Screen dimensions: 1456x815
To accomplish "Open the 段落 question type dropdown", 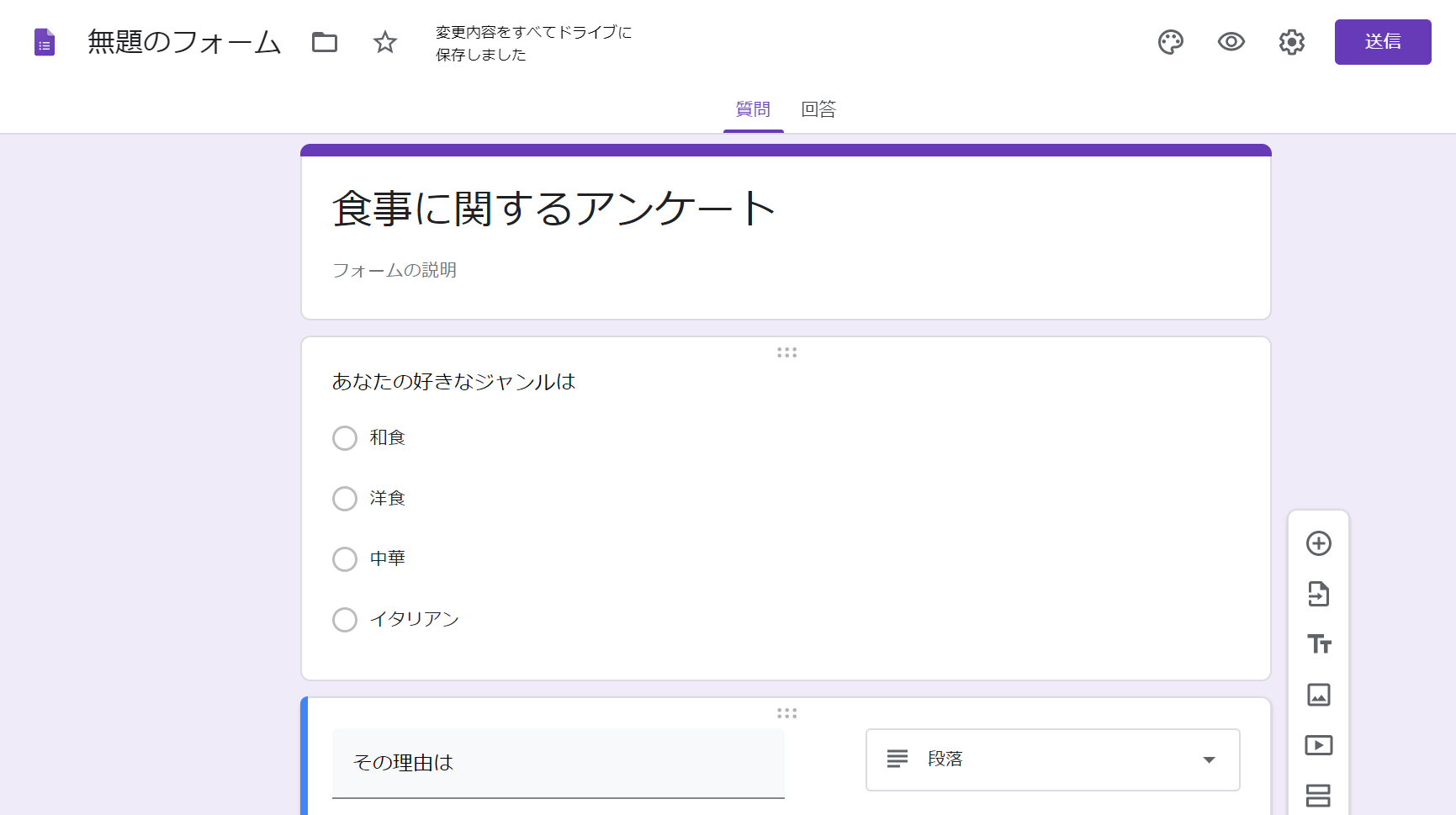I will (1052, 759).
